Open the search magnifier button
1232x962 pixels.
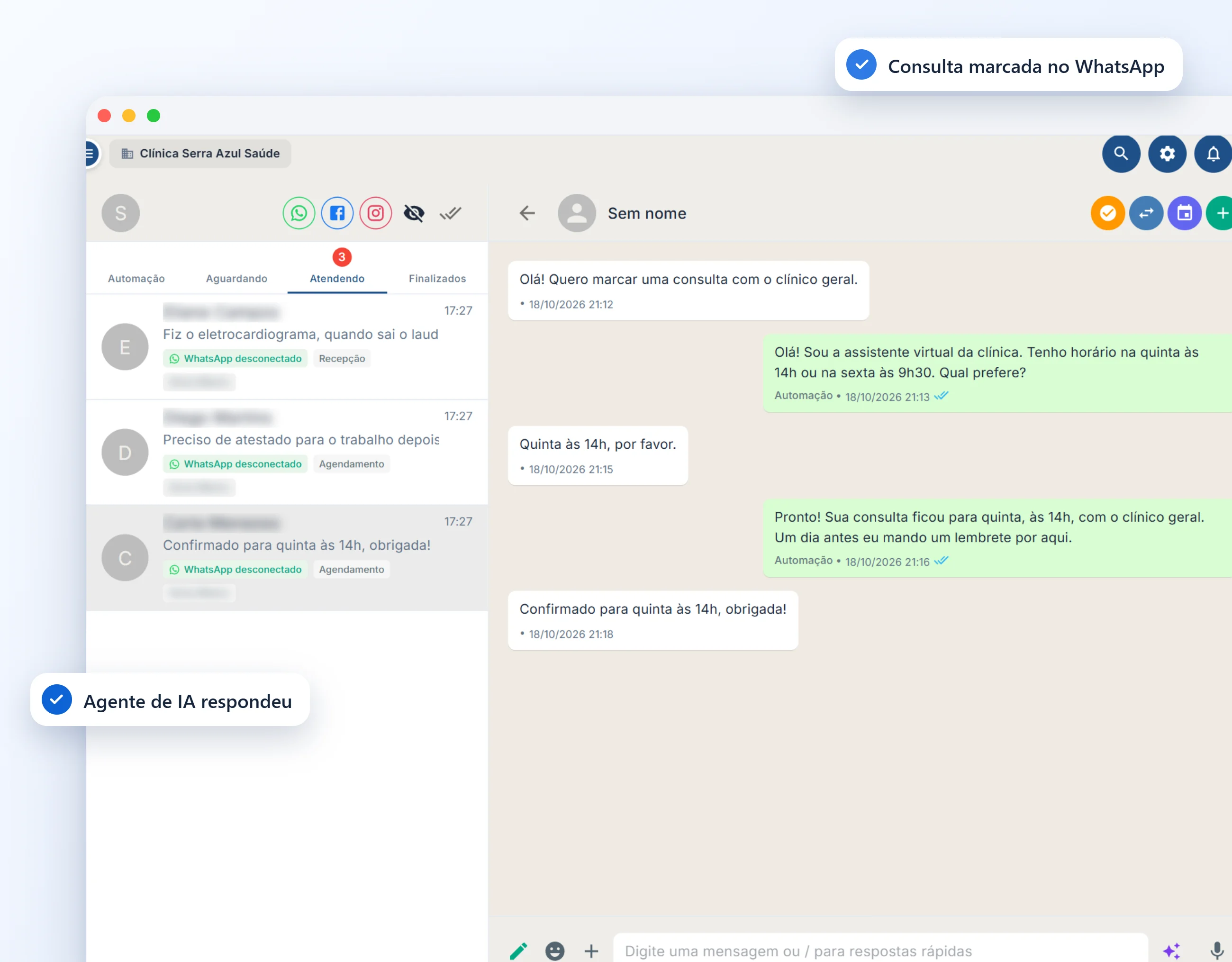[1121, 154]
